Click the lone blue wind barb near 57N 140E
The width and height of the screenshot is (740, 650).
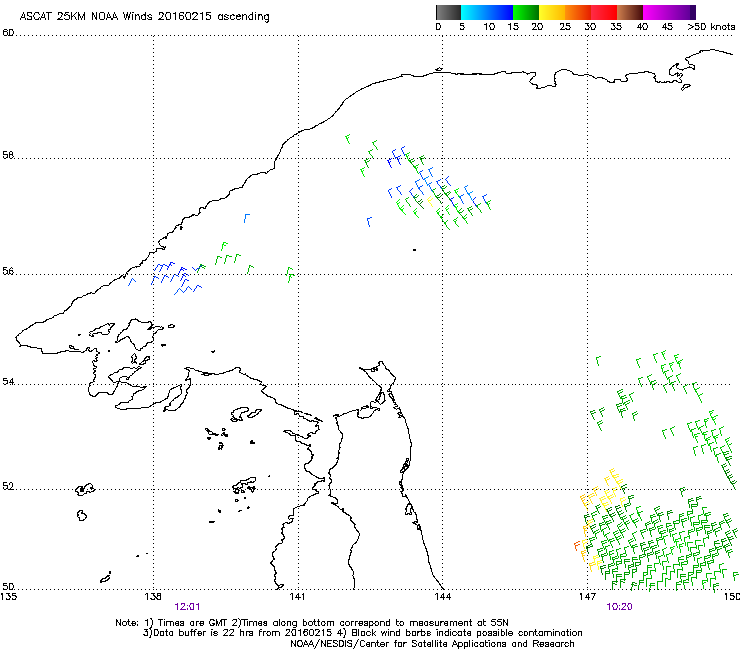pos(246,218)
